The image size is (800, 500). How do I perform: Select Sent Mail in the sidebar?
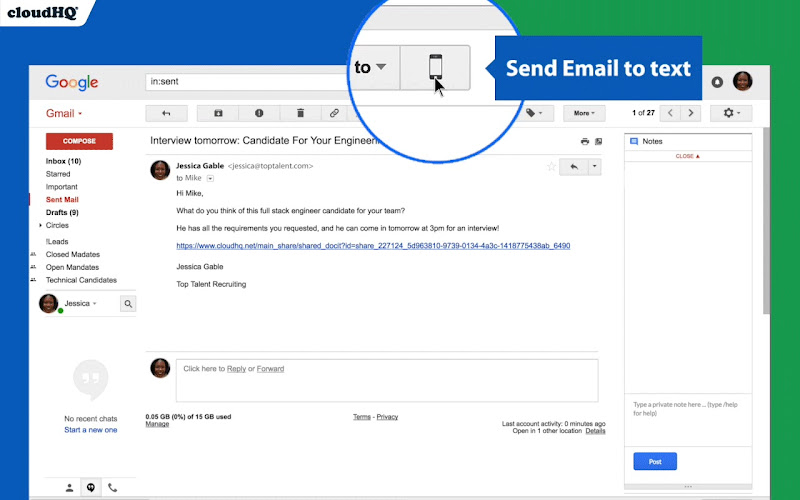(x=62, y=199)
